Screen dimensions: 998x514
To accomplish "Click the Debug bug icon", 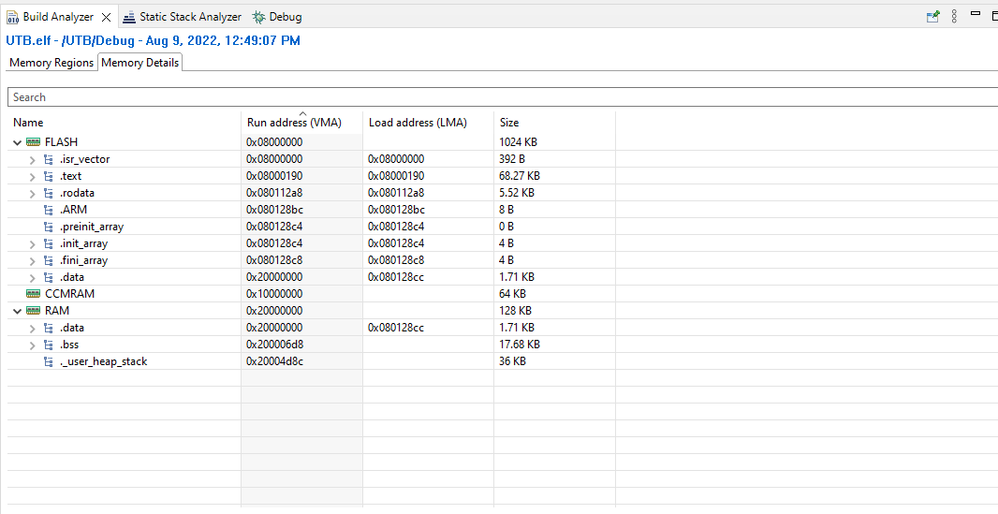I will tap(259, 17).
